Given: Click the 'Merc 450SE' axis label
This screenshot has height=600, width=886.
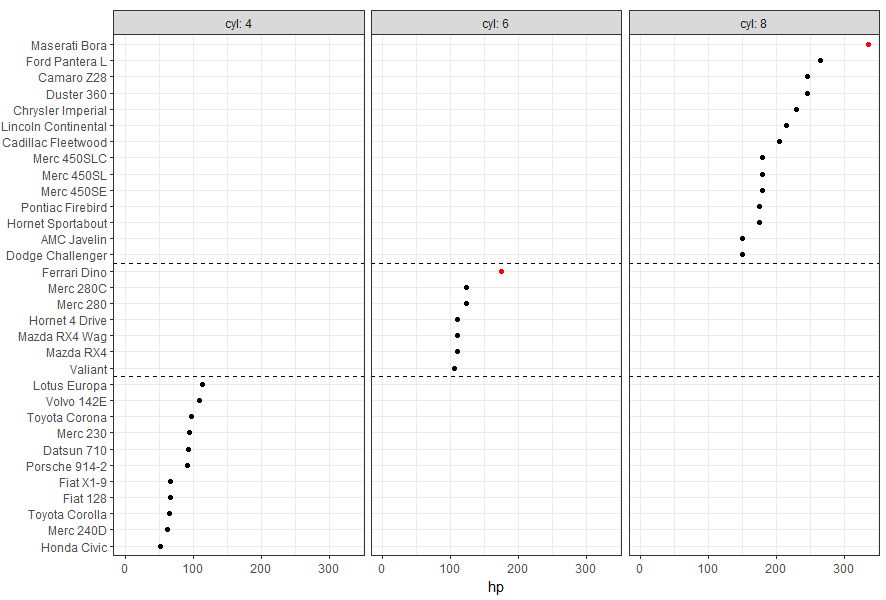Looking at the screenshot, I should click(73, 192).
